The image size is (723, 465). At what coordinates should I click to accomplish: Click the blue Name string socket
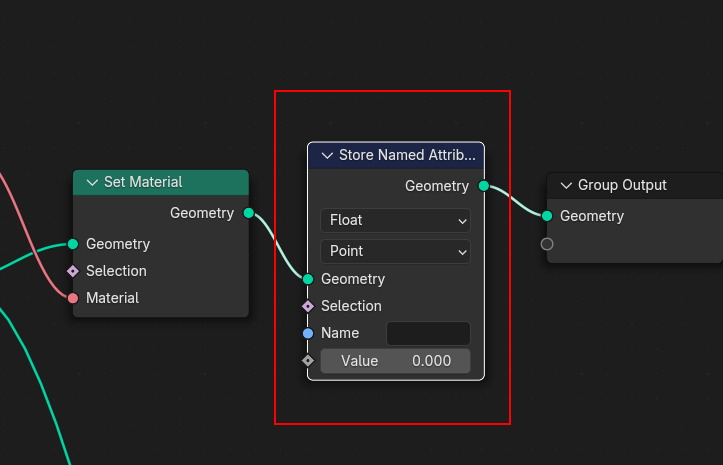[308, 333]
